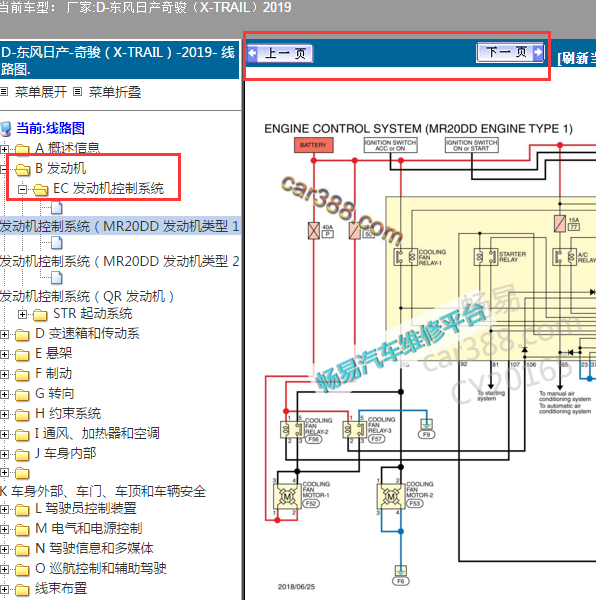Expand the E 悬架 folder
The image size is (596, 600).
point(4,354)
